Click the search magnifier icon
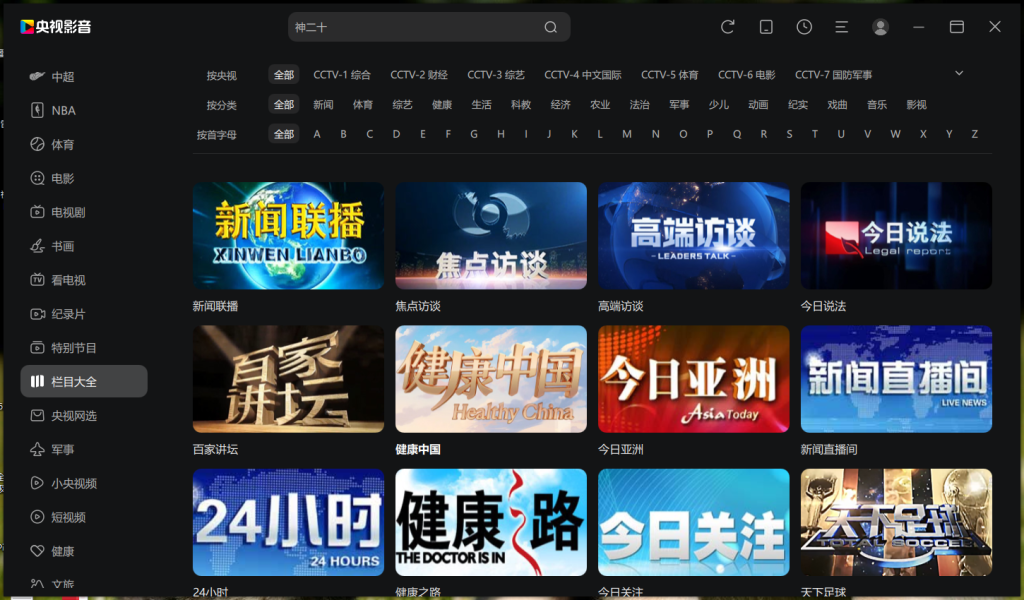This screenshot has height=600, width=1024. [x=550, y=27]
